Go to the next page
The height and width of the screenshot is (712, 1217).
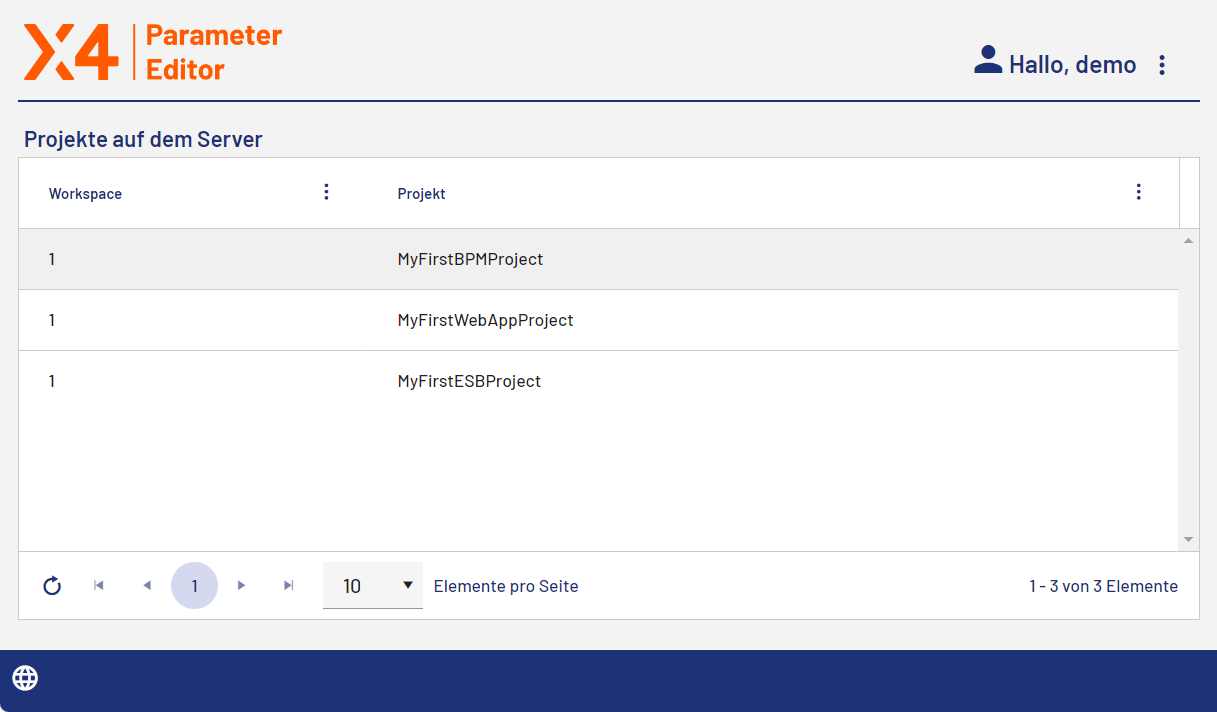click(241, 586)
